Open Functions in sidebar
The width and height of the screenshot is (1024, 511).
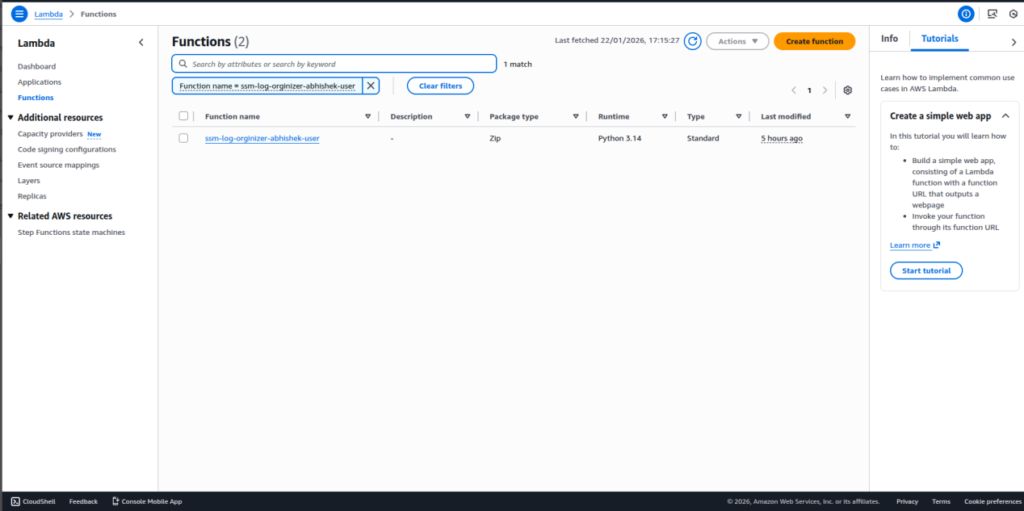(35, 97)
